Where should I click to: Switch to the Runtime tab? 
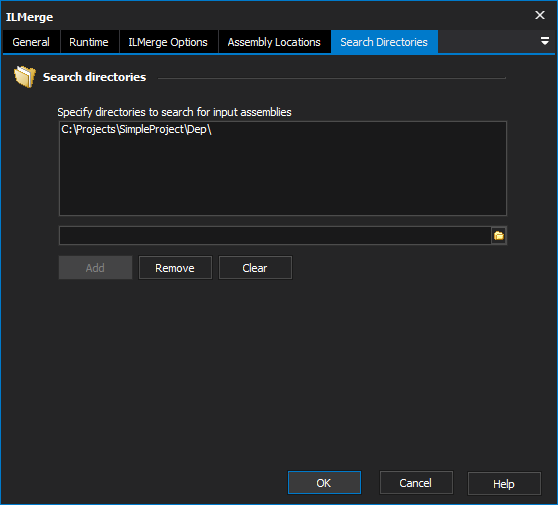89,42
